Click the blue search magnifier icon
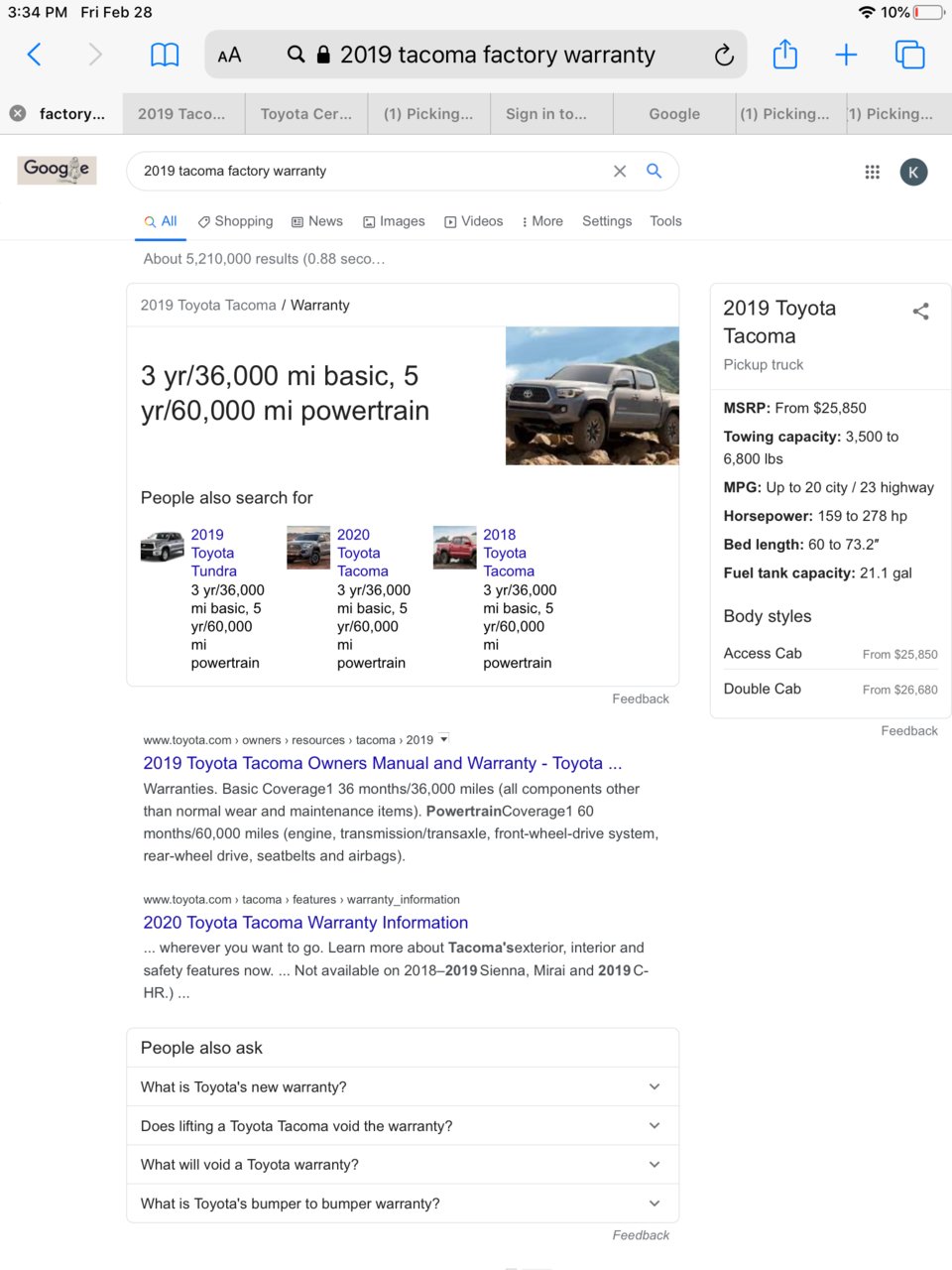952x1270 pixels. pyautogui.click(x=654, y=171)
